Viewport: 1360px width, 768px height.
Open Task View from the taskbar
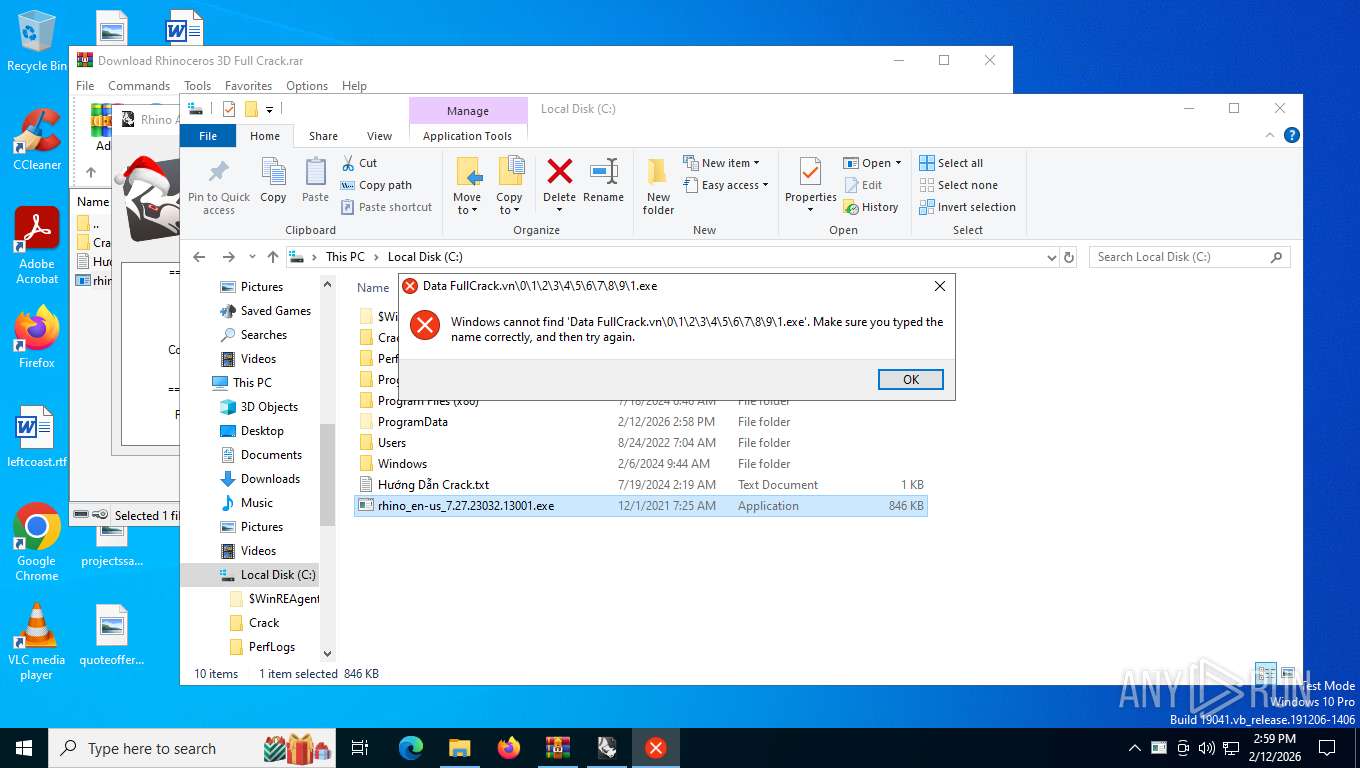360,747
